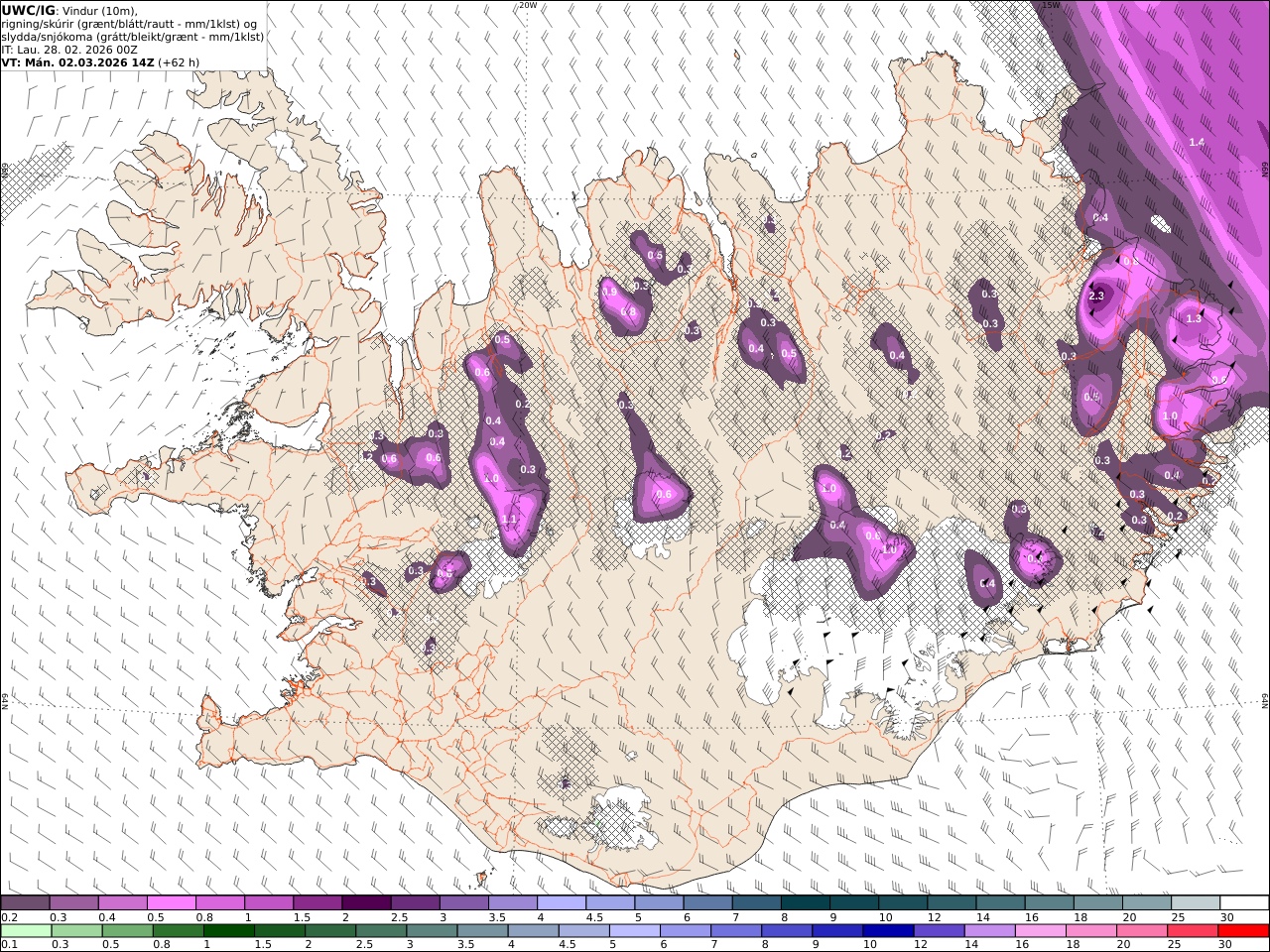Image resolution: width=1270 pixels, height=952 pixels.
Task: Select the bright pink 0.5 swatch in upper legend
Action: click(171, 903)
